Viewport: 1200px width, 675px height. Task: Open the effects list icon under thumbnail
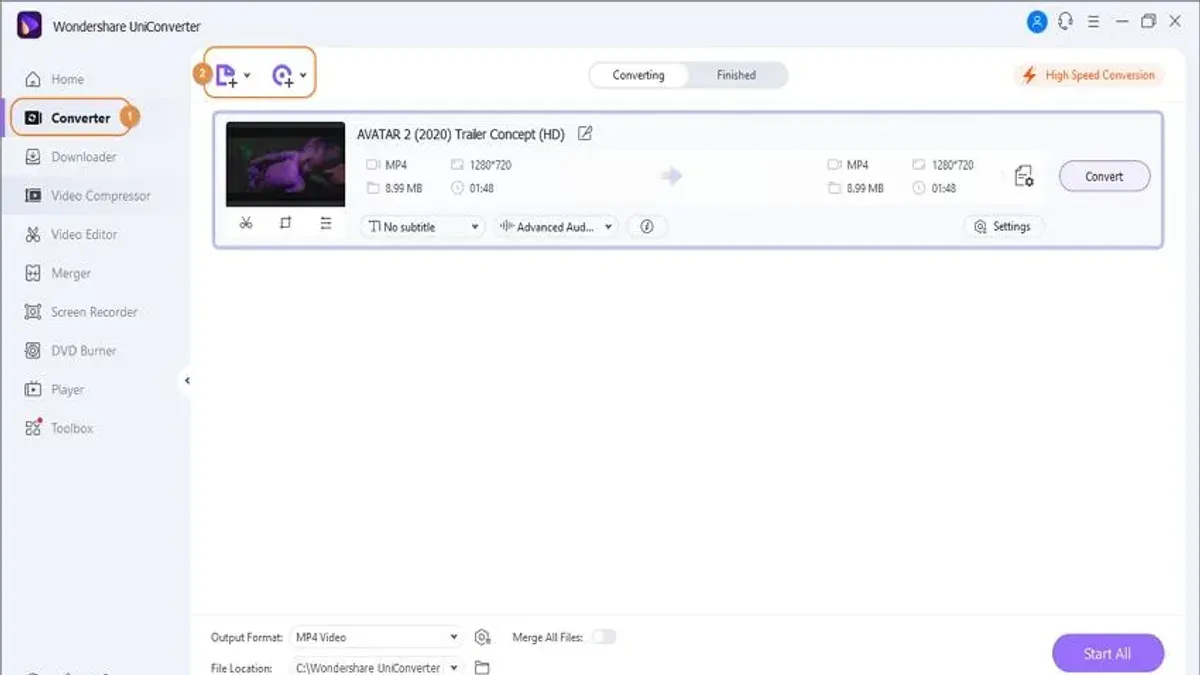pyautogui.click(x=325, y=224)
